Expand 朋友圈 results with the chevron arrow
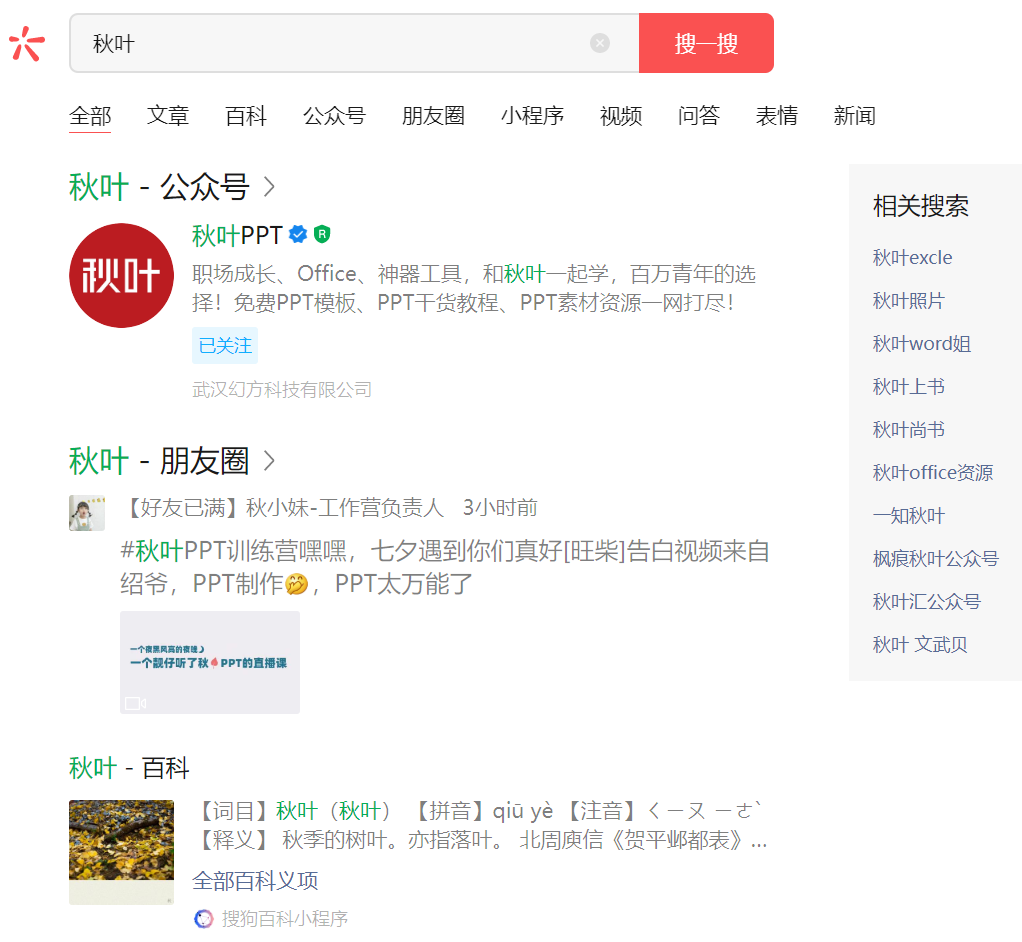 click(269, 461)
